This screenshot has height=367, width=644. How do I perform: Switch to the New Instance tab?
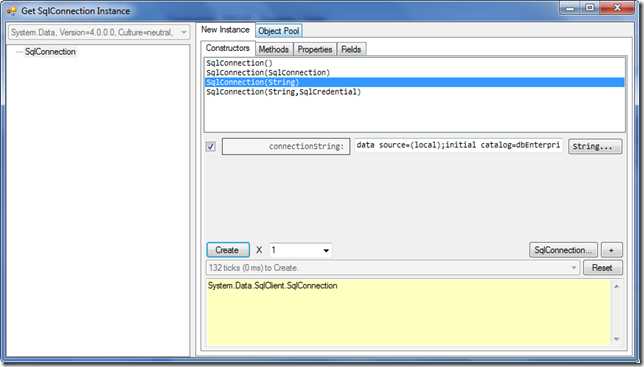tap(225, 30)
